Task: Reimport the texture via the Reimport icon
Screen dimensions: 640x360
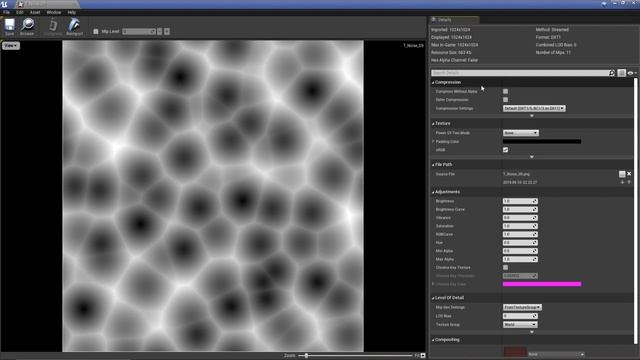Action: (74, 27)
